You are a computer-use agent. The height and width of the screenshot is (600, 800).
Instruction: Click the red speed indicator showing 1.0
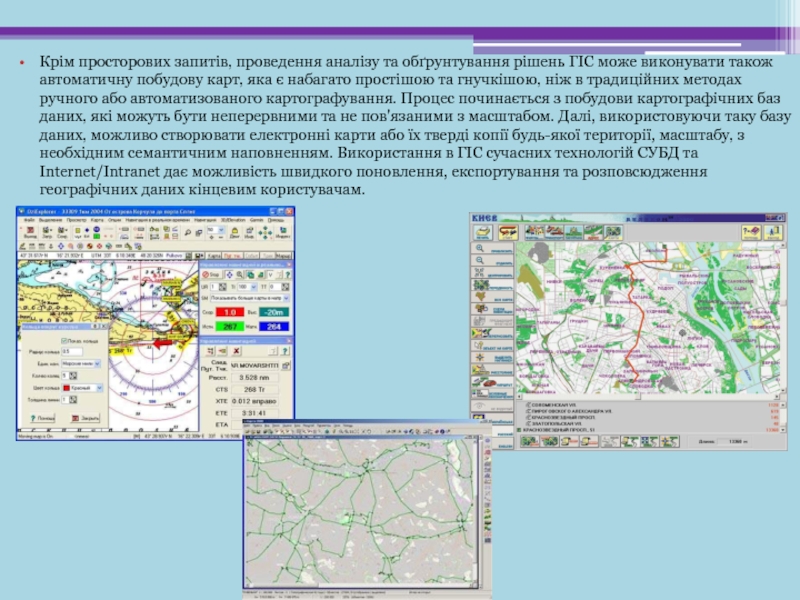(229, 313)
